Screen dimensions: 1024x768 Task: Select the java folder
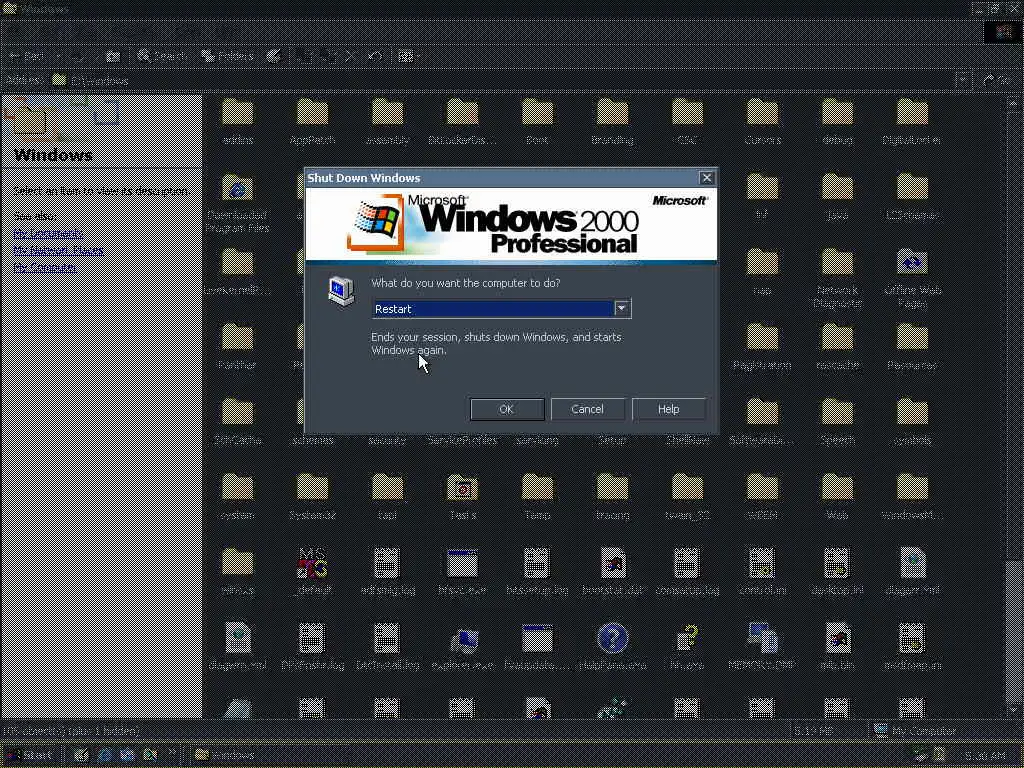[837, 197]
